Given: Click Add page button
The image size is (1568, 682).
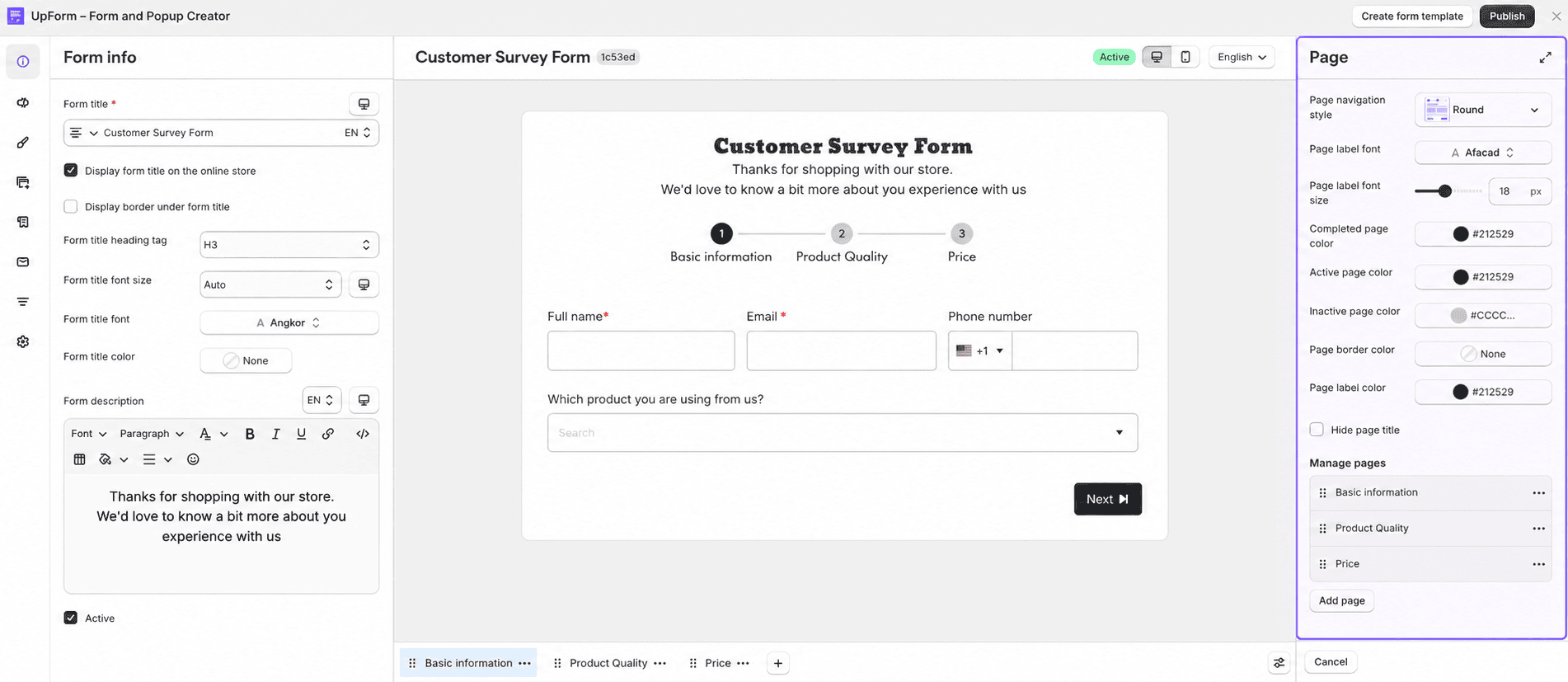Looking at the screenshot, I should (1341, 600).
